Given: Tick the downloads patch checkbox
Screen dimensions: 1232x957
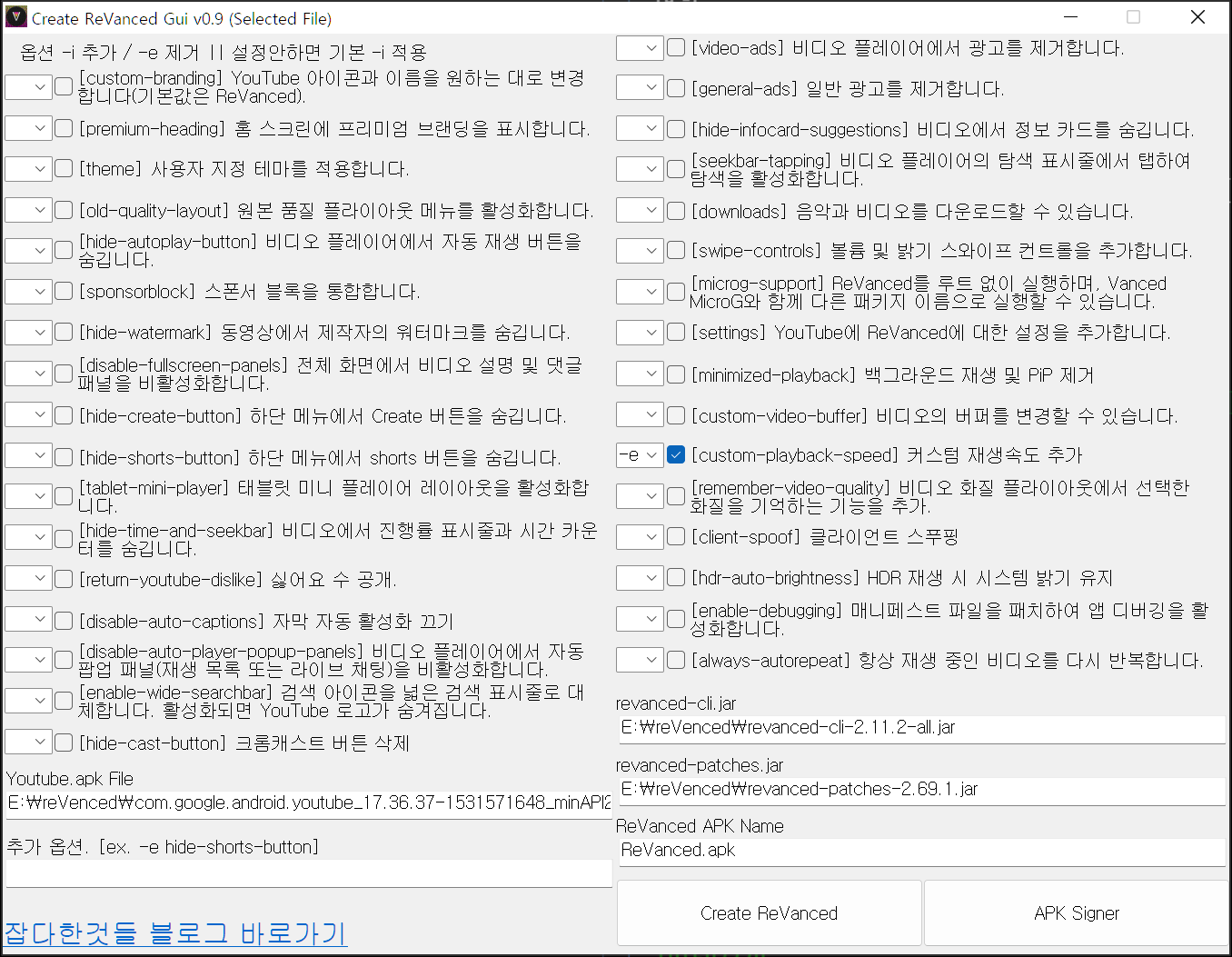Looking at the screenshot, I should (676, 211).
